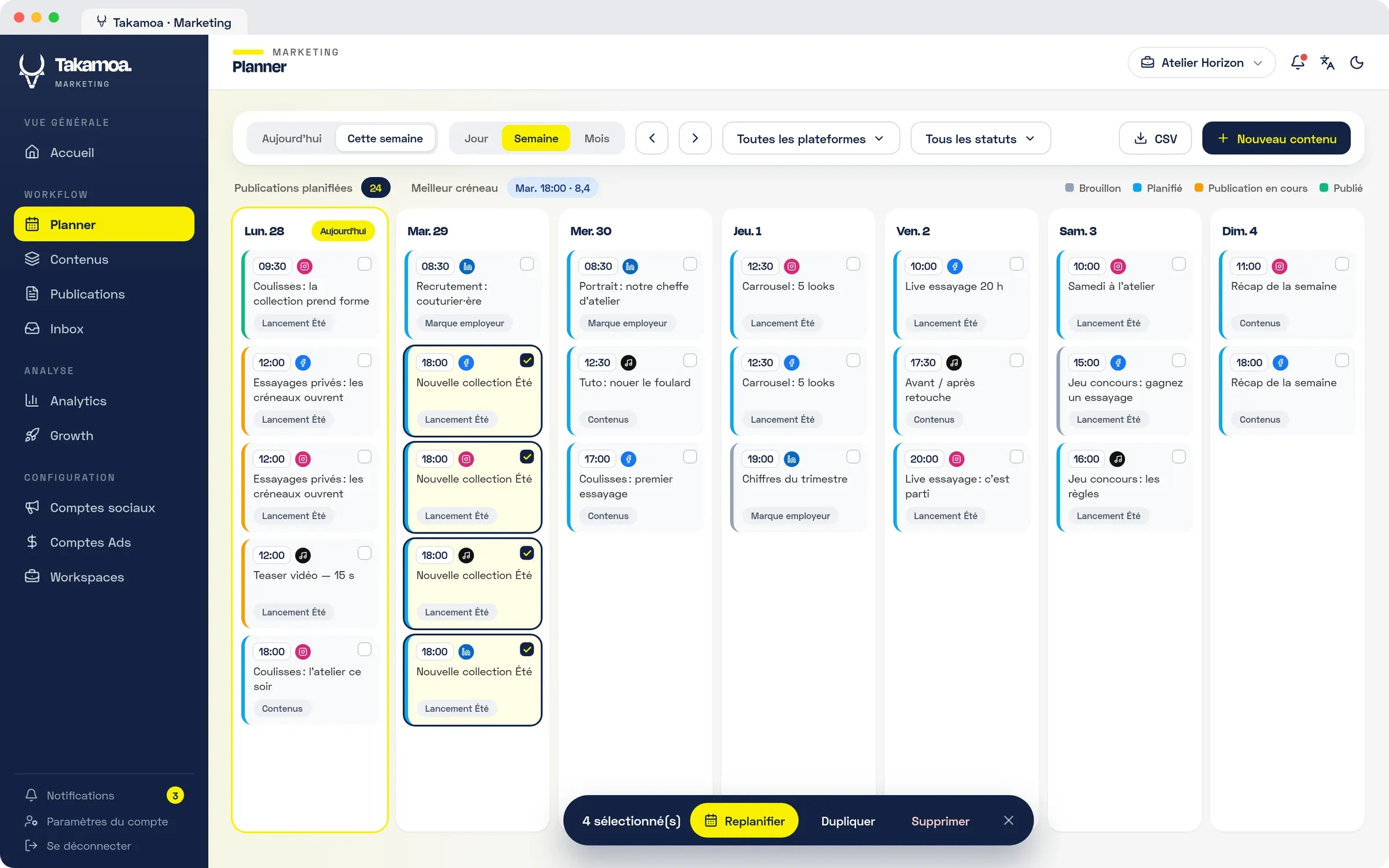The width and height of the screenshot is (1389, 868).
Task: Open Inbox in the sidebar
Action: pyautogui.click(x=104, y=329)
